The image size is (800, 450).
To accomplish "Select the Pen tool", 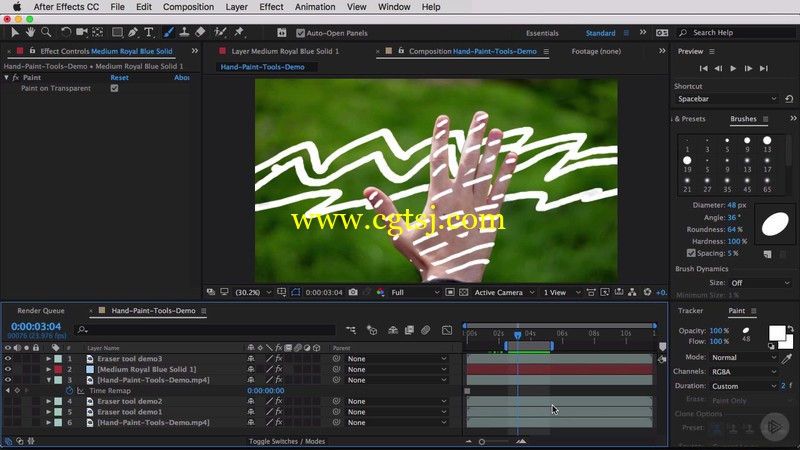I will [x=133, y=32].
